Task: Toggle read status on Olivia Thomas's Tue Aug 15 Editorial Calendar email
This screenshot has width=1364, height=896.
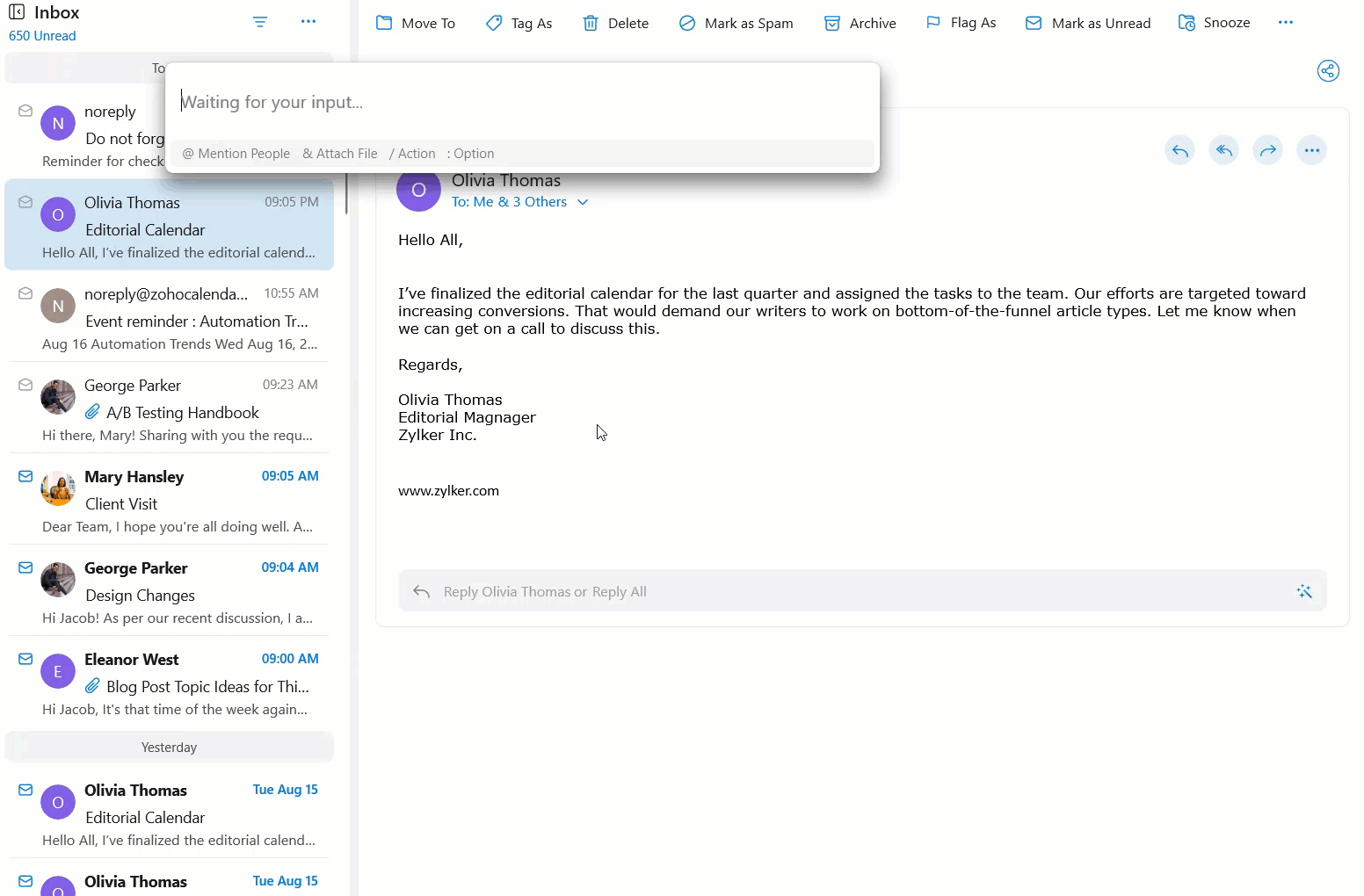Action: point(25,790)
